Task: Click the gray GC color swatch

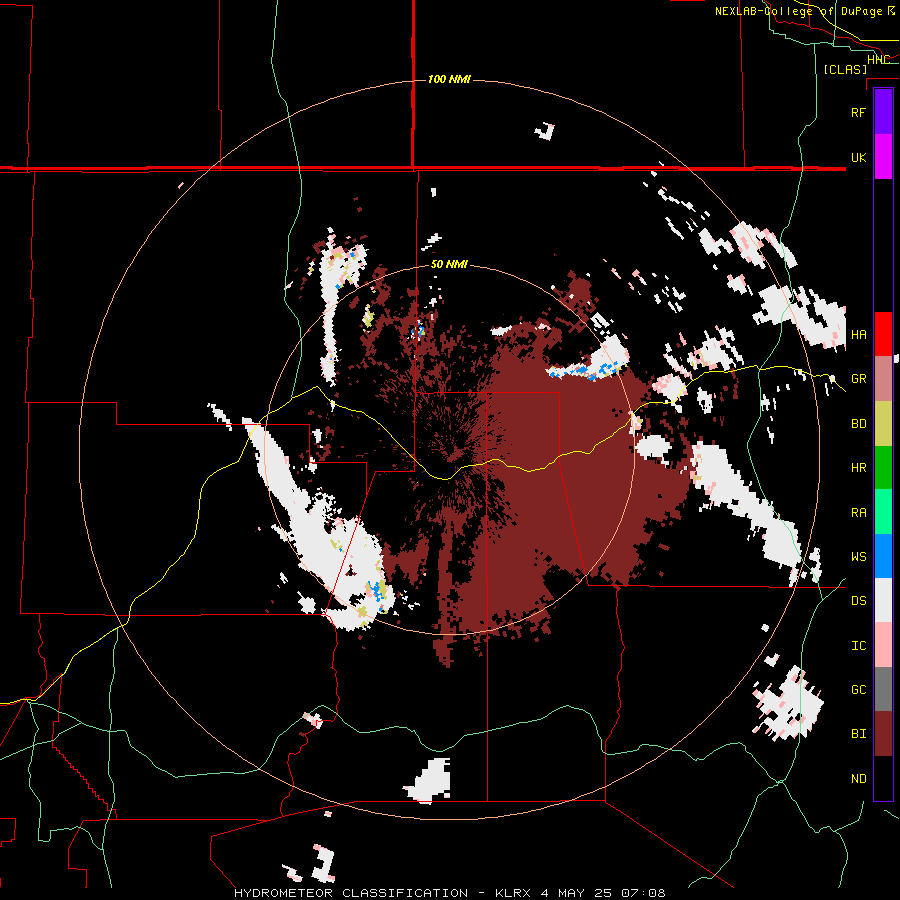Action: pyautogui.click(x=883, y=689)
